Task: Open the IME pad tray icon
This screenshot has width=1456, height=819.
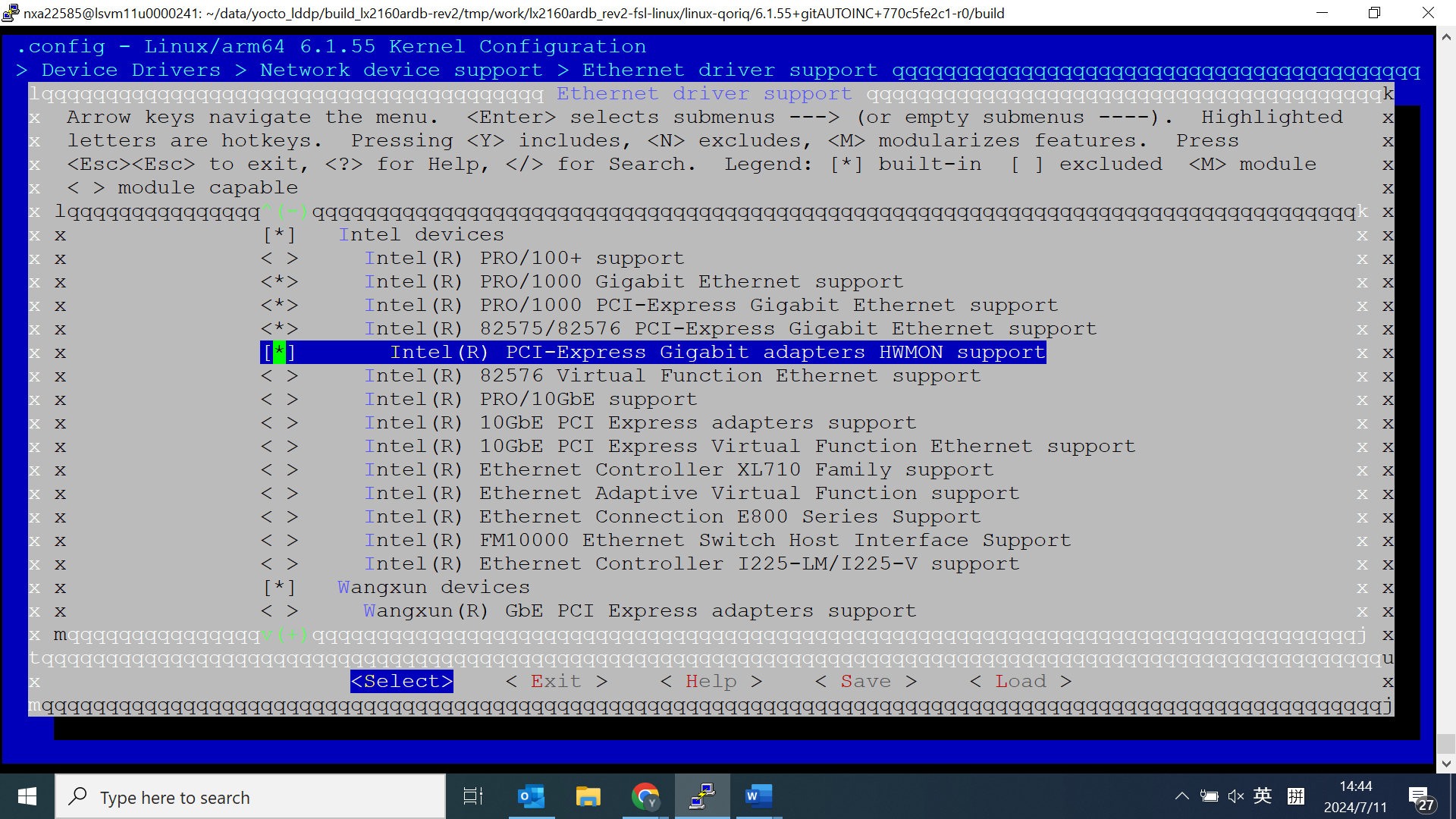Action: [x=1296, y=796]
